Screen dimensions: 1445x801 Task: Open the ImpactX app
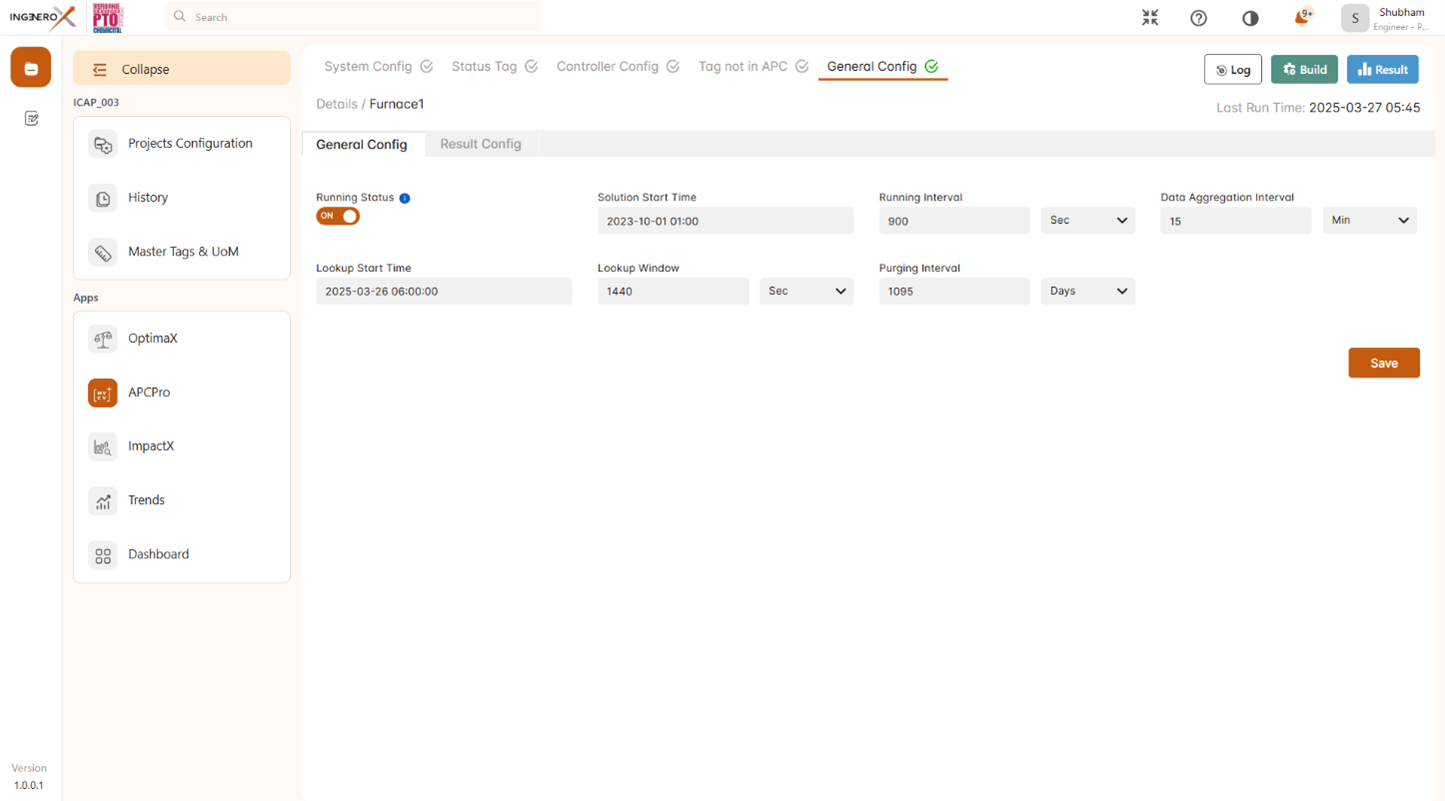(x=150, y=447)
